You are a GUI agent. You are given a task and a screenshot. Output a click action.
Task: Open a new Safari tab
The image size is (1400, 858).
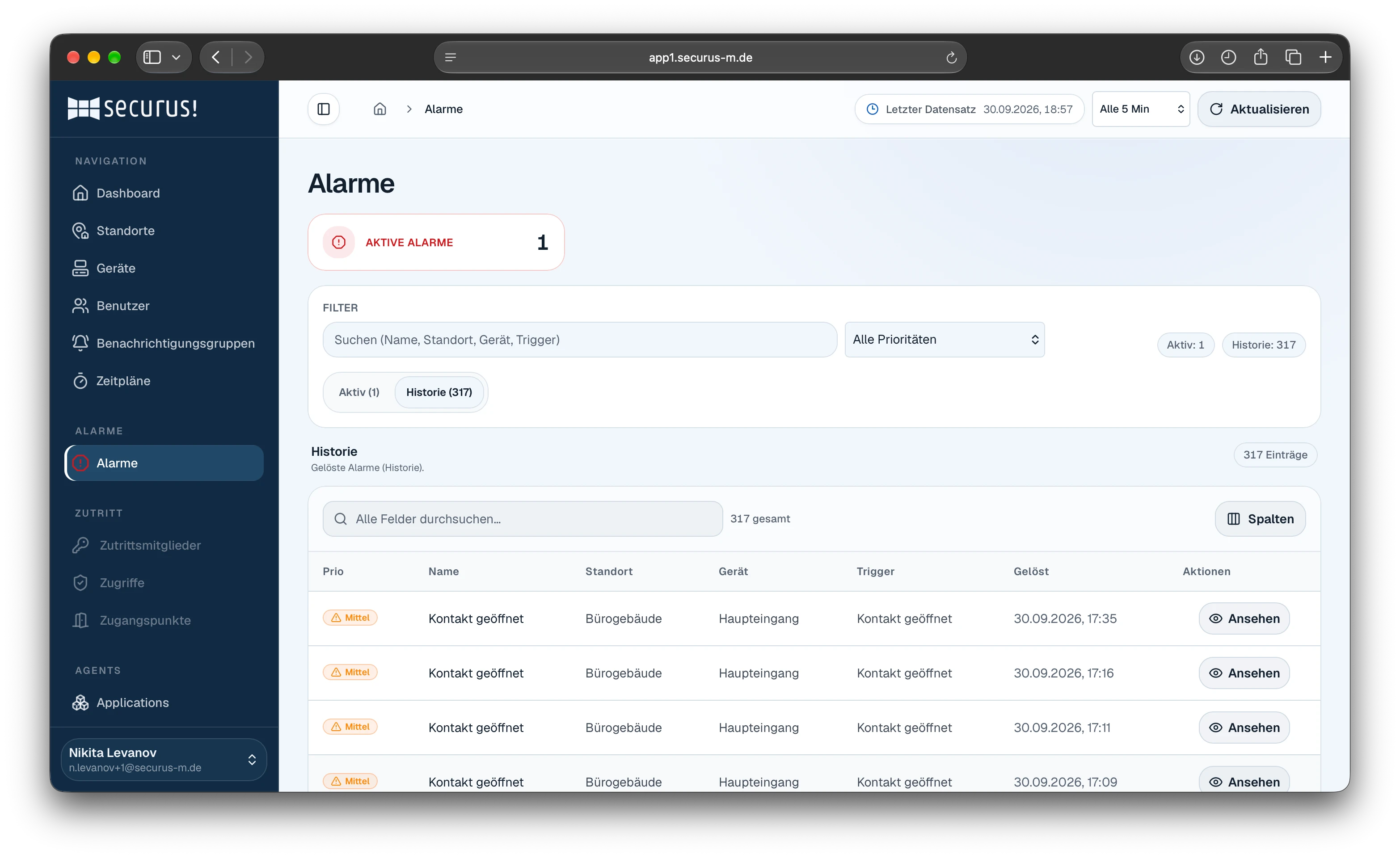1325,57
